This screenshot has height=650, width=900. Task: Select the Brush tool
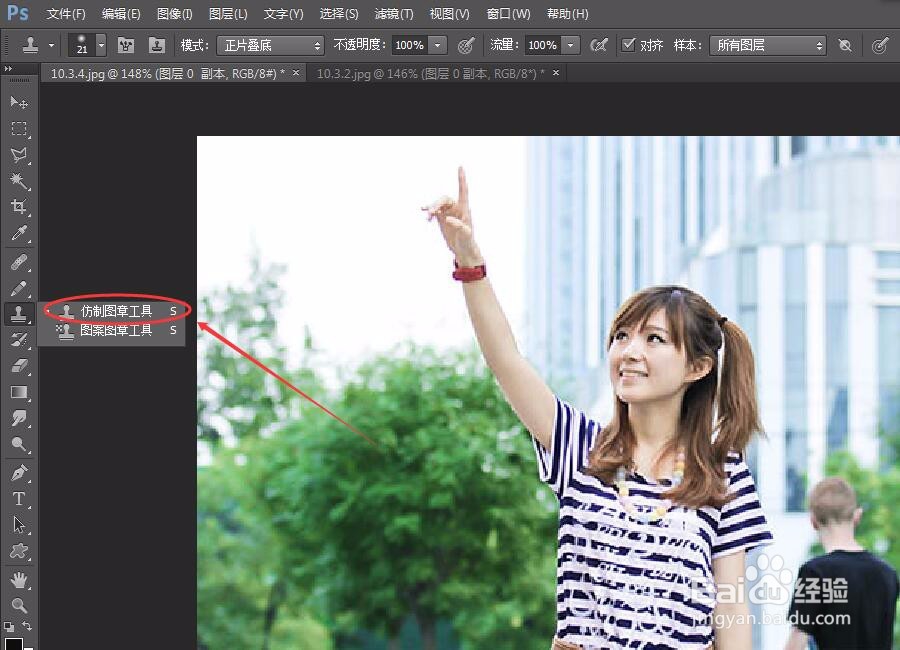[18, 288]
